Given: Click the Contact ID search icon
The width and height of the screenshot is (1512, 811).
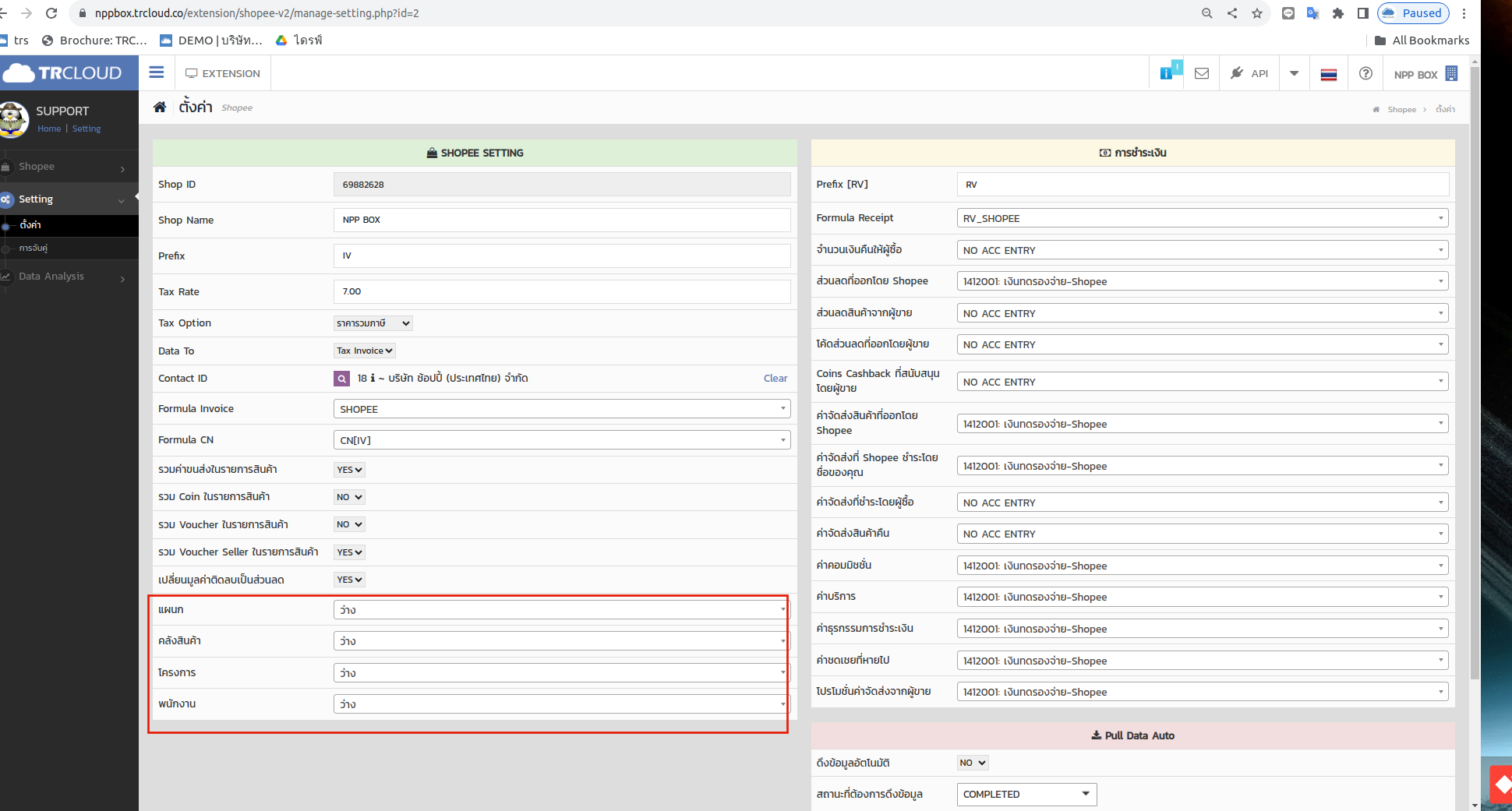Looking at the screenshot, I should [x=341, y=379].
